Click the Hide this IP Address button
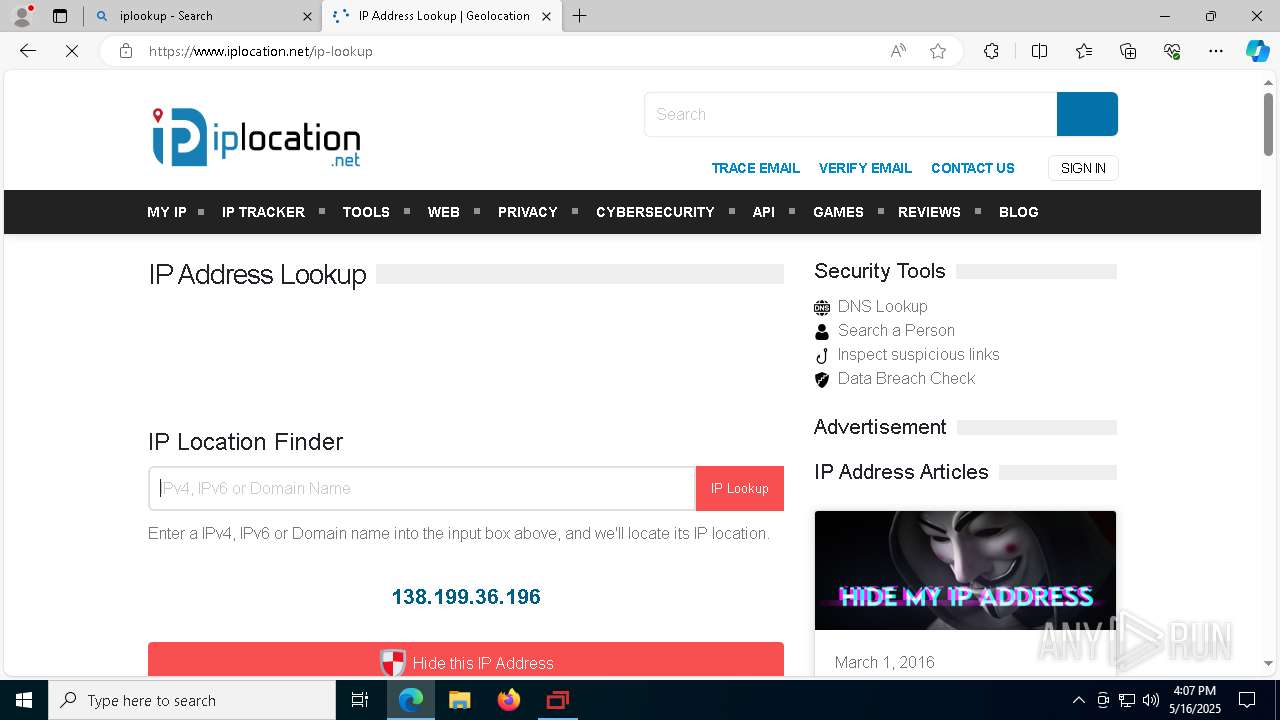The width and height of the screenshot is (1280, 720). pos(466,660)
